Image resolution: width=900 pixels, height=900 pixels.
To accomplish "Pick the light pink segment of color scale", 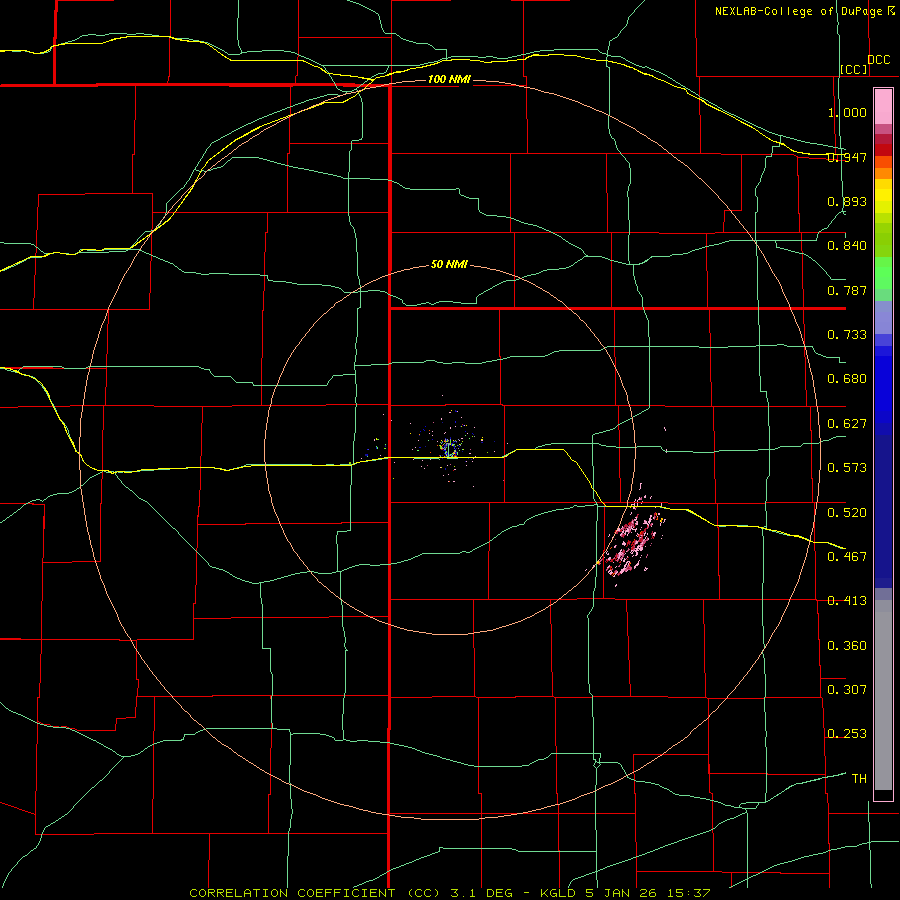I will (x=883, y=107).
